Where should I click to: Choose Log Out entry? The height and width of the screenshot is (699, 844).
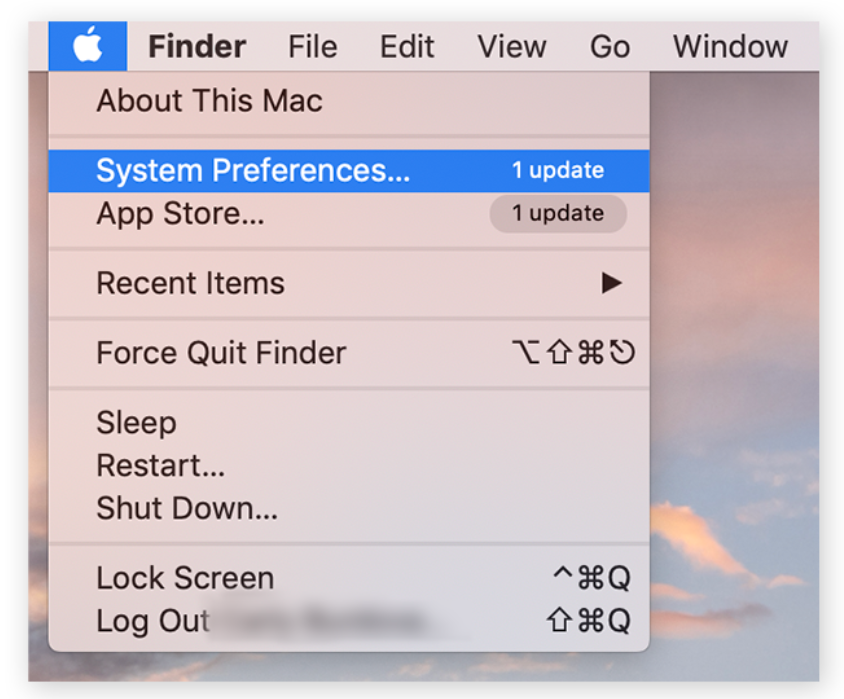tap(153, 621)
